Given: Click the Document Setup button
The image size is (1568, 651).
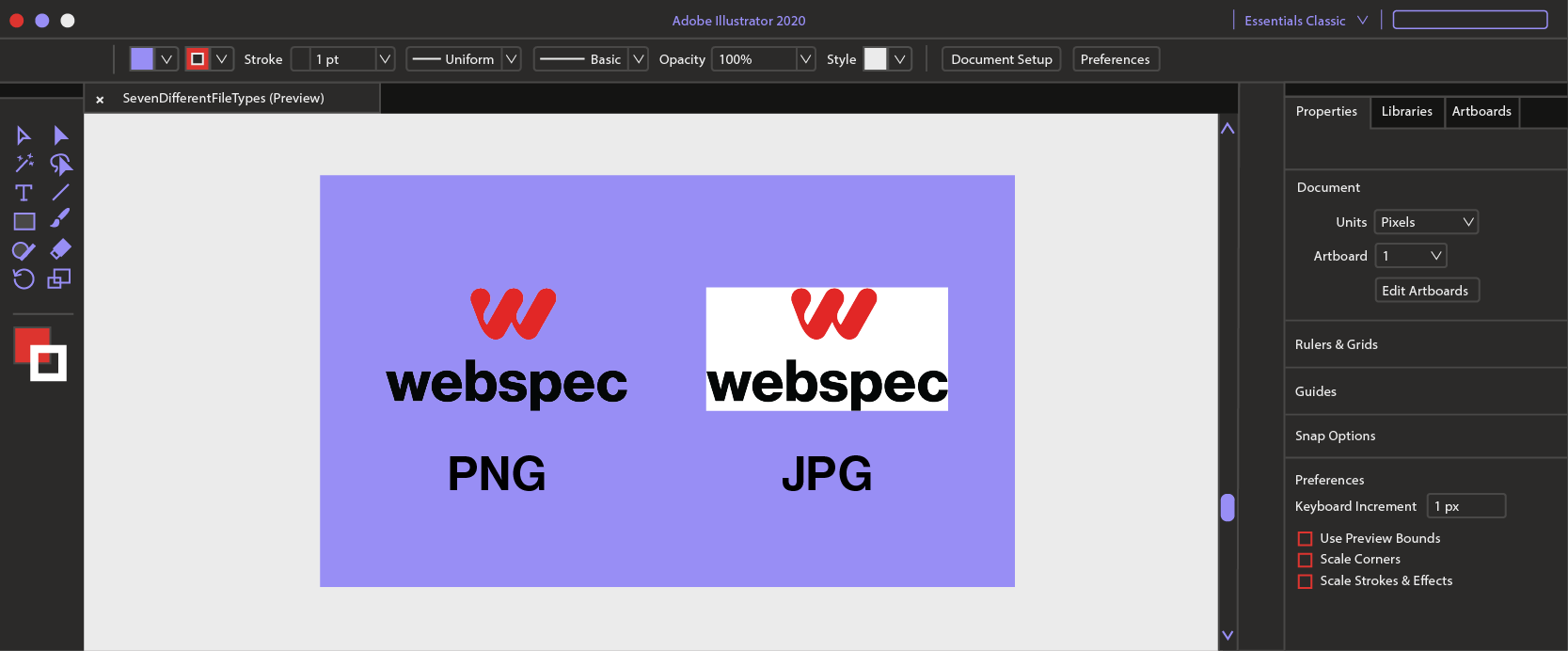Looking at the screenshot, I should click(x=1001, y=59).
